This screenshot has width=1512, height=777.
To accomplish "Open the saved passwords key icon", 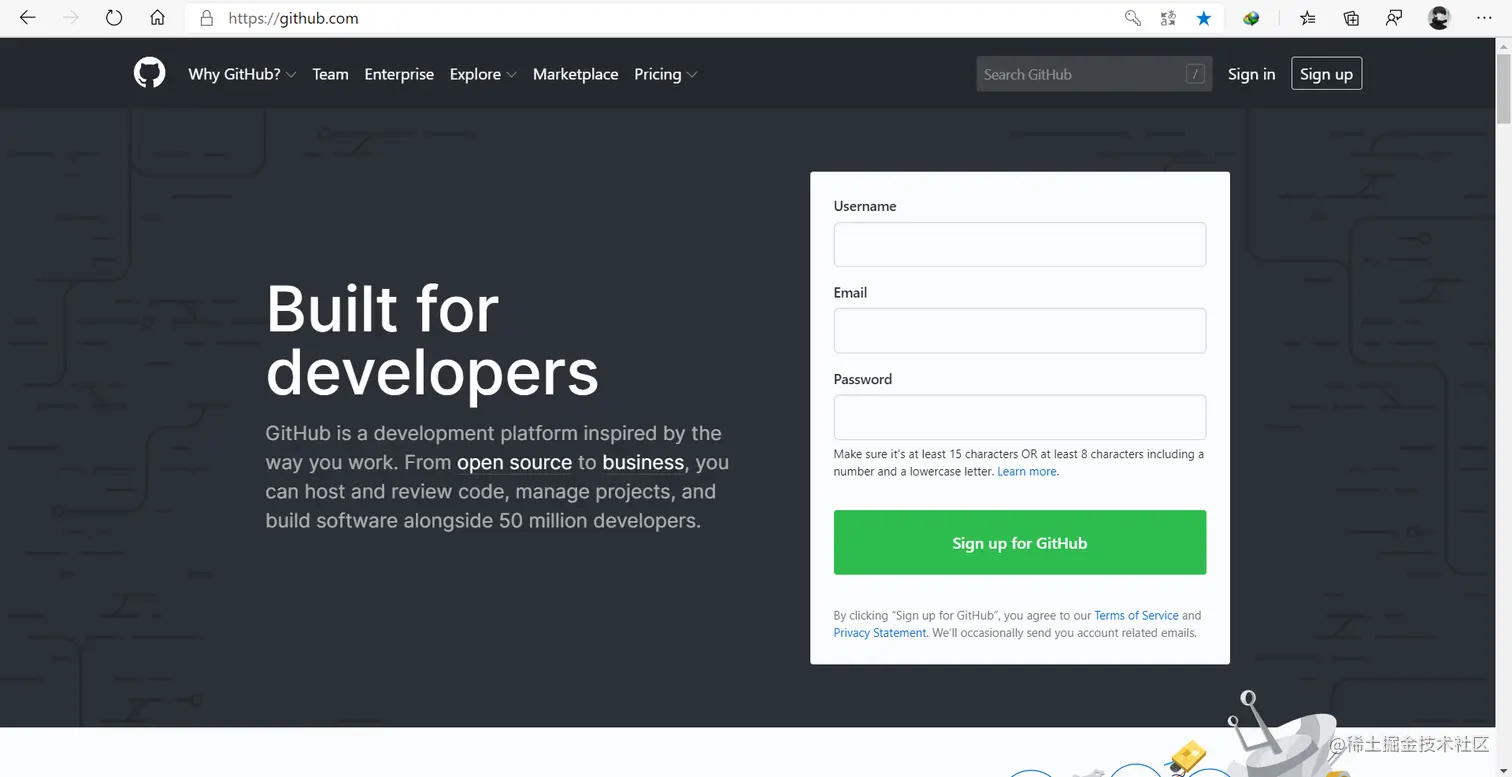I will 1133,18.
